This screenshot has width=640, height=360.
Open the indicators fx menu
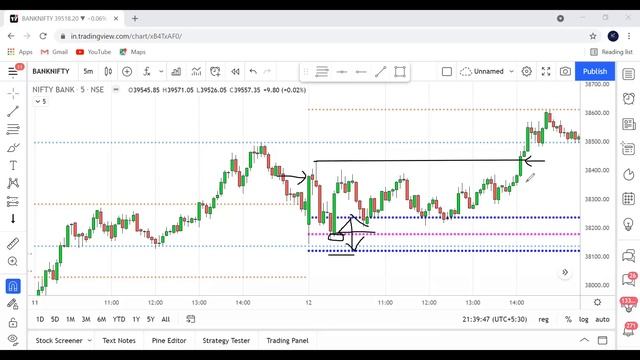[x=147, y=71]
